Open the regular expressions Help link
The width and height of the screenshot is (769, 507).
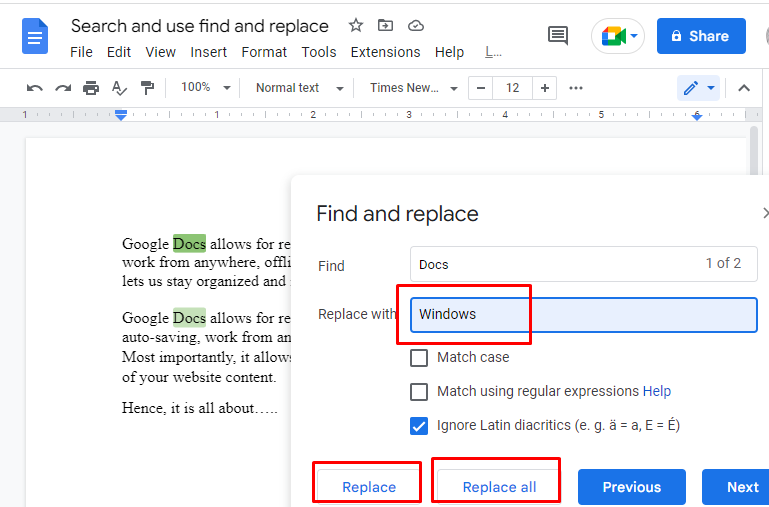[657, 391]
